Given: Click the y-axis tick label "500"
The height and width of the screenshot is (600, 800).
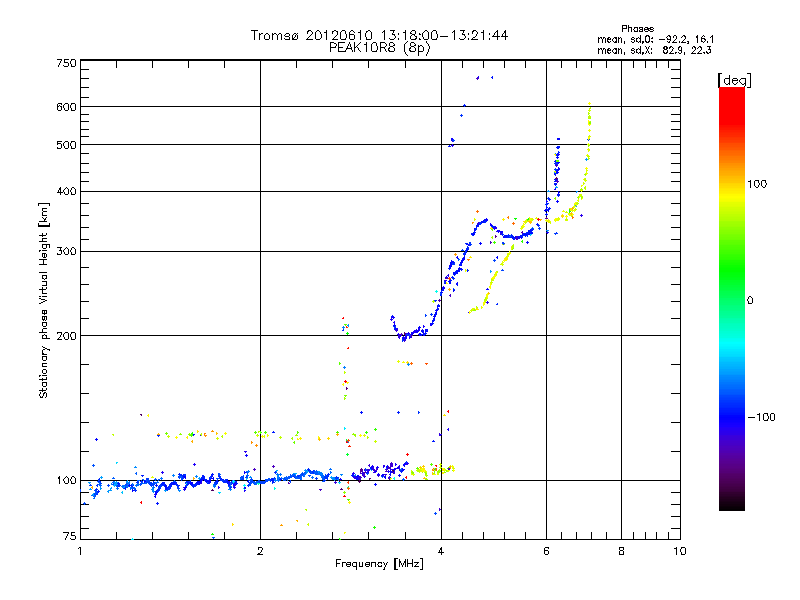Looking at the screenshot, I should [67, 145].
